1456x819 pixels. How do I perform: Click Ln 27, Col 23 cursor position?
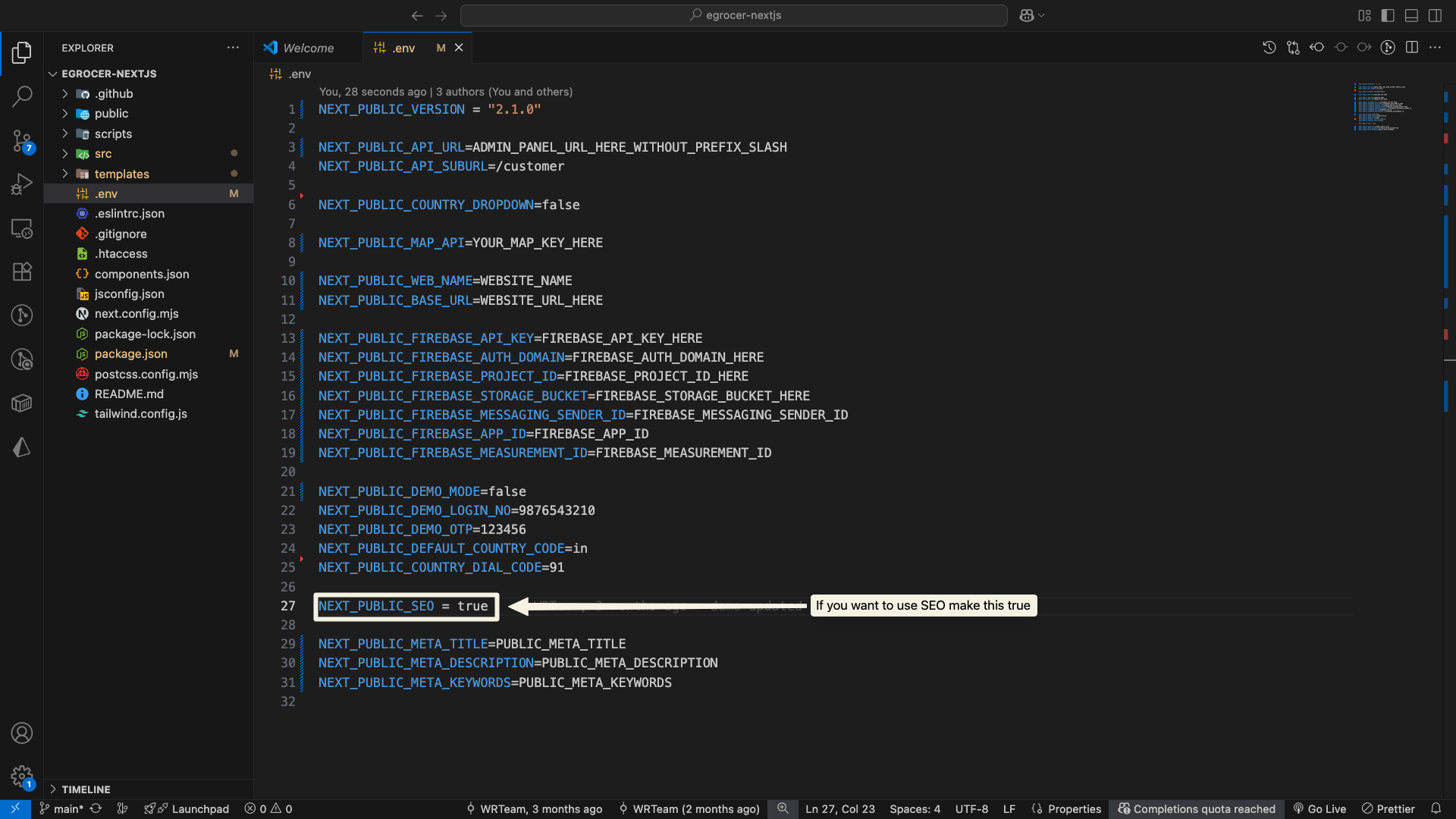(840, 809)
